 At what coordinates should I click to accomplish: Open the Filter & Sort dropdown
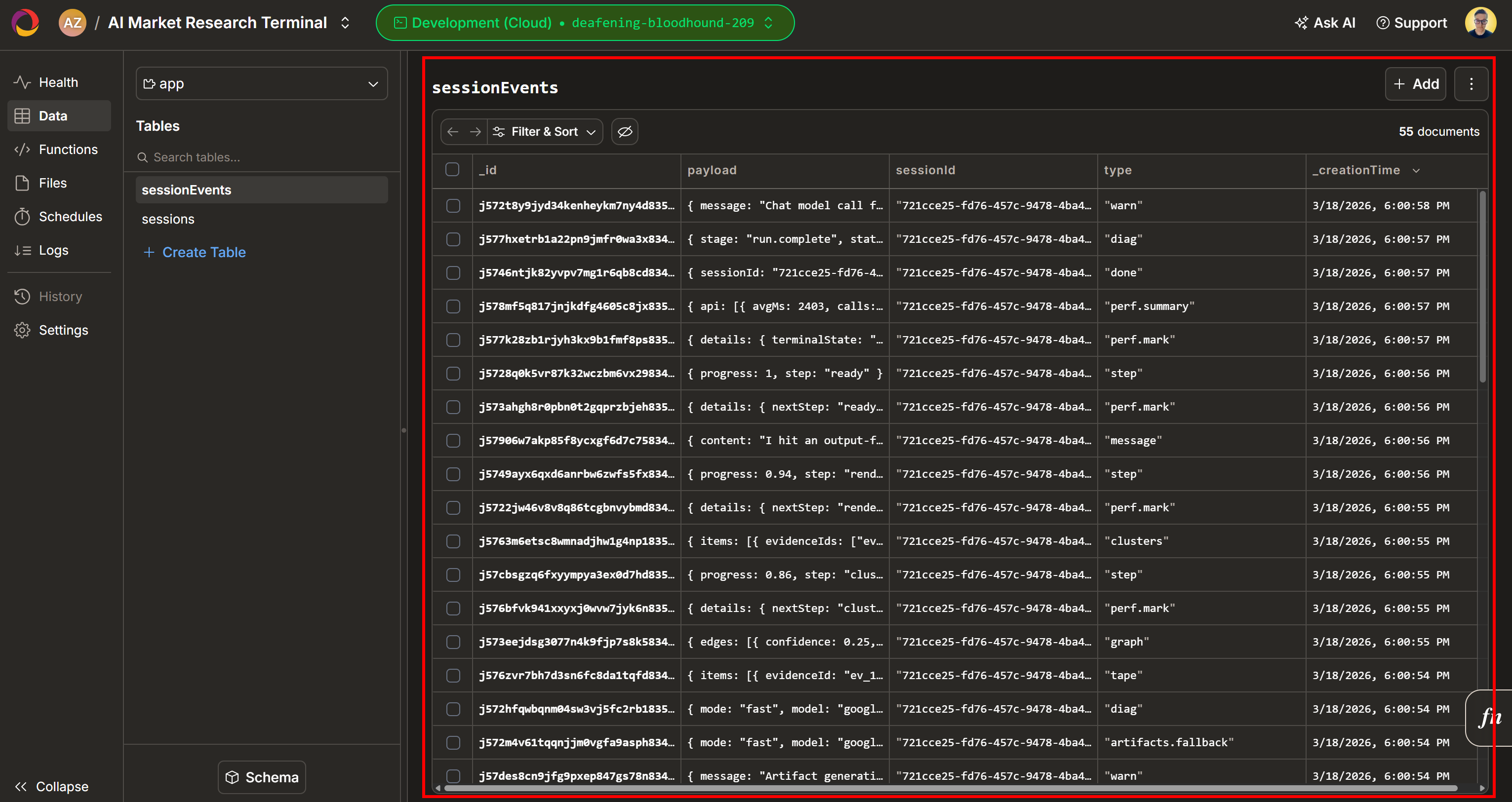click(x=544, y=131)
